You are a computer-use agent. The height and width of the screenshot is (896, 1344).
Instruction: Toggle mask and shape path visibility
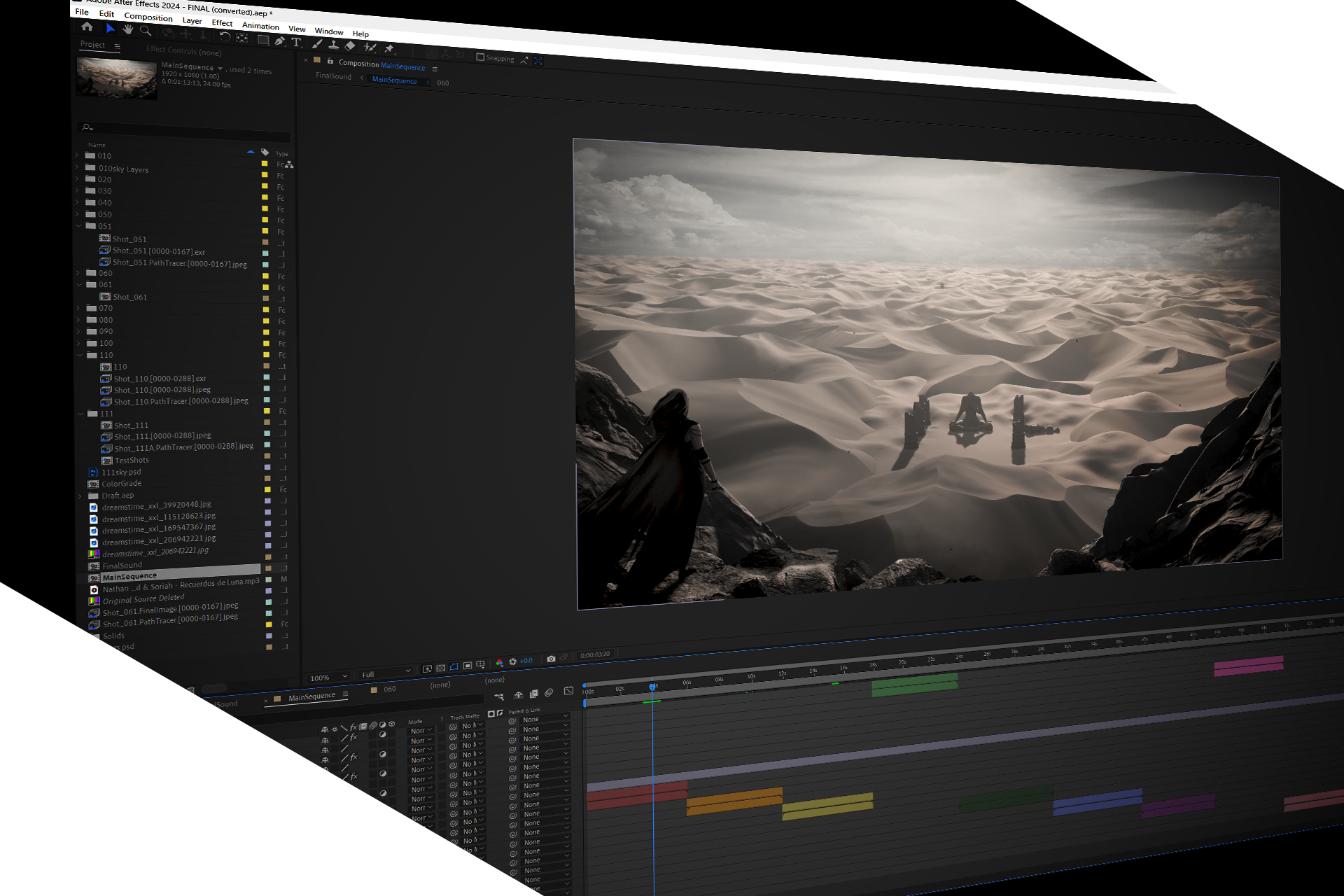(x=454, y=667)
